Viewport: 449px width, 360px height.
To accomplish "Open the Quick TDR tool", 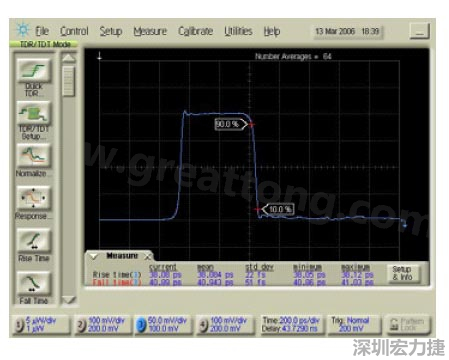I will coord(34,70).
